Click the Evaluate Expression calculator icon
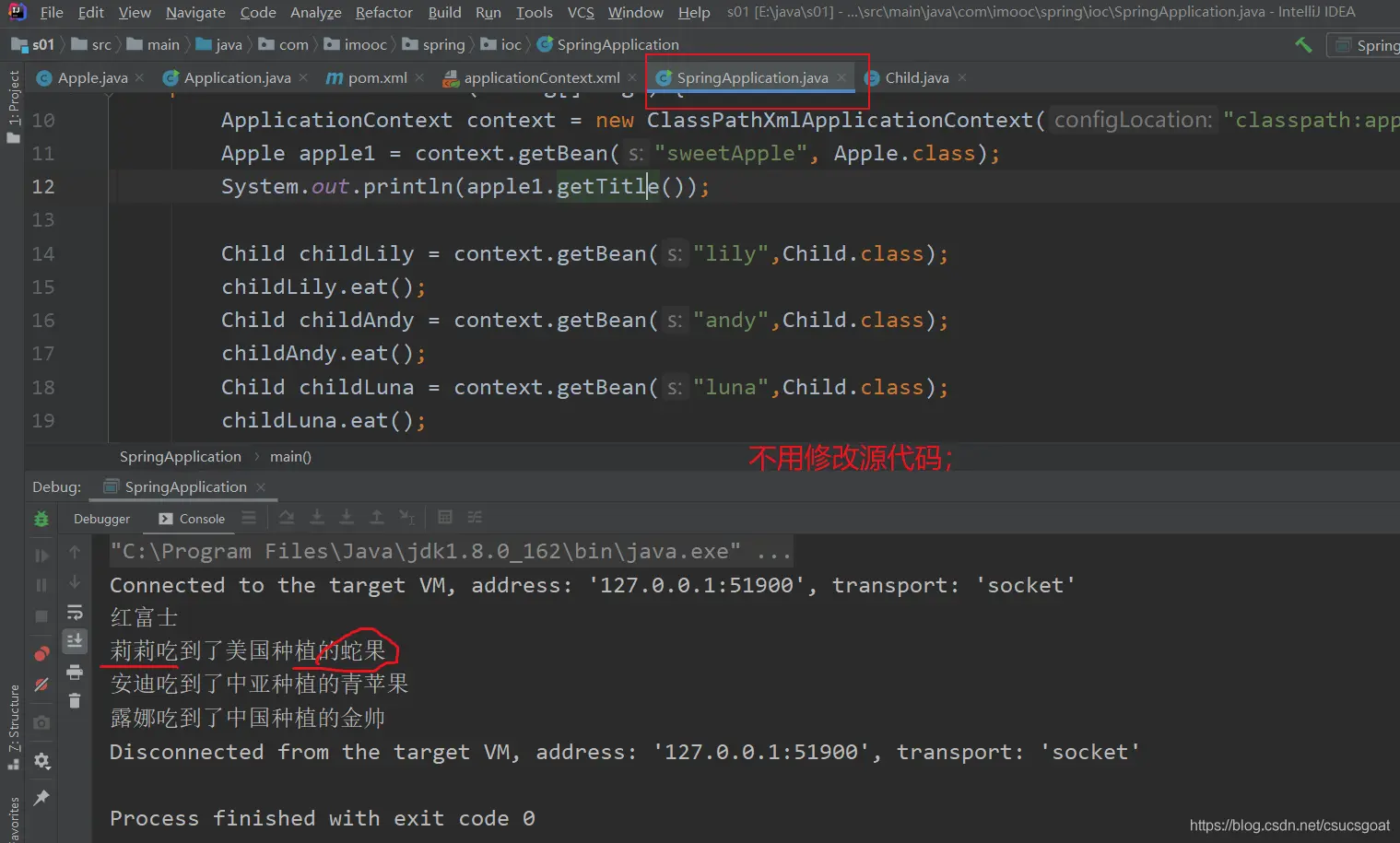This screenshot has height=843, width=1400. click(x=445, y=518)
